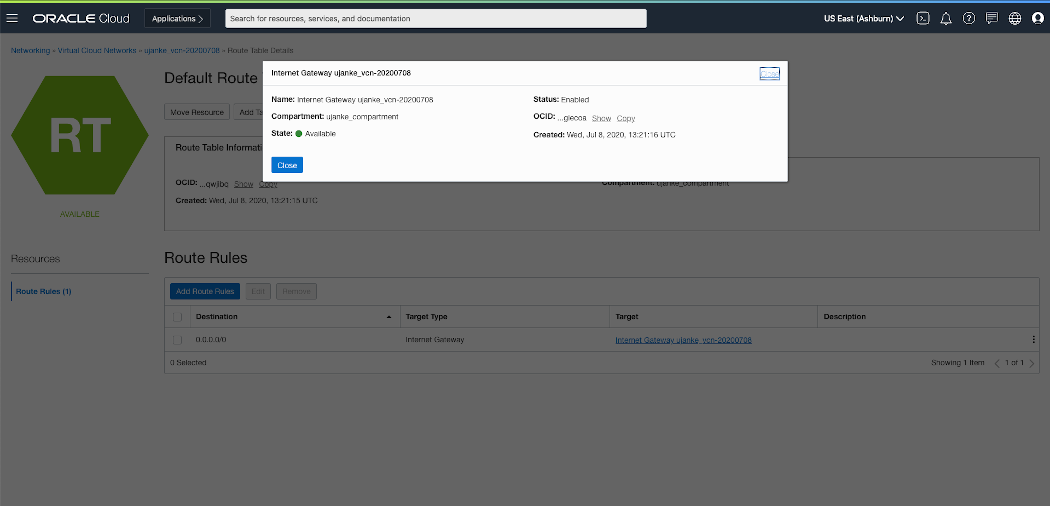Screen dimensions: 1050x506
Task: Open the hamburger navigation menu
Action: [12, 18]
